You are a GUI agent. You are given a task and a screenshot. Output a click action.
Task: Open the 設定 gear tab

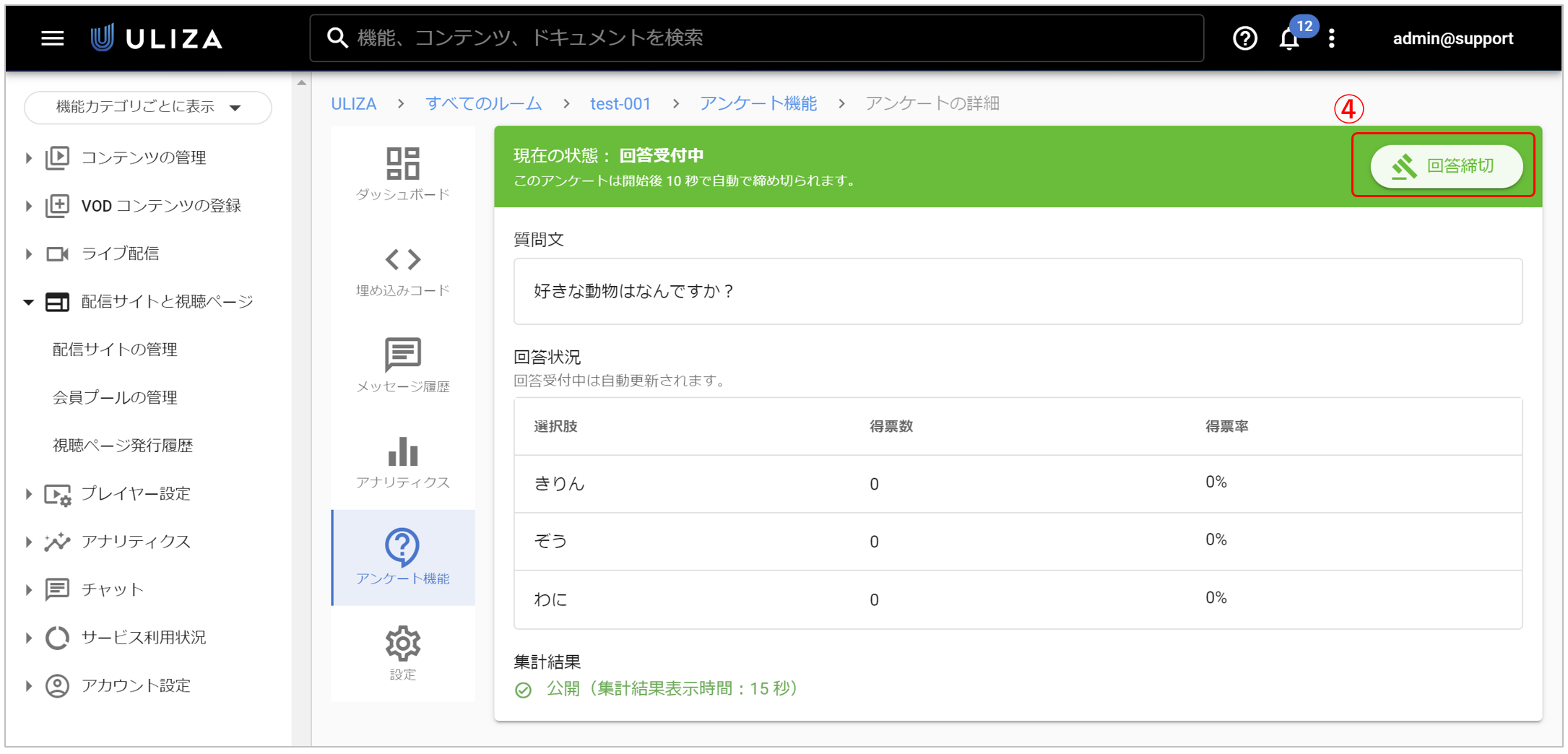coord(403,654)
